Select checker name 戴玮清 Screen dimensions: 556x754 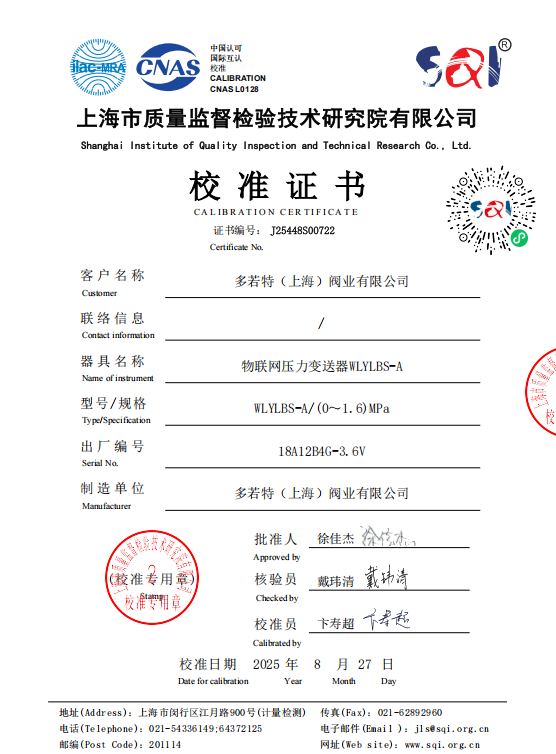click(336, 581)
